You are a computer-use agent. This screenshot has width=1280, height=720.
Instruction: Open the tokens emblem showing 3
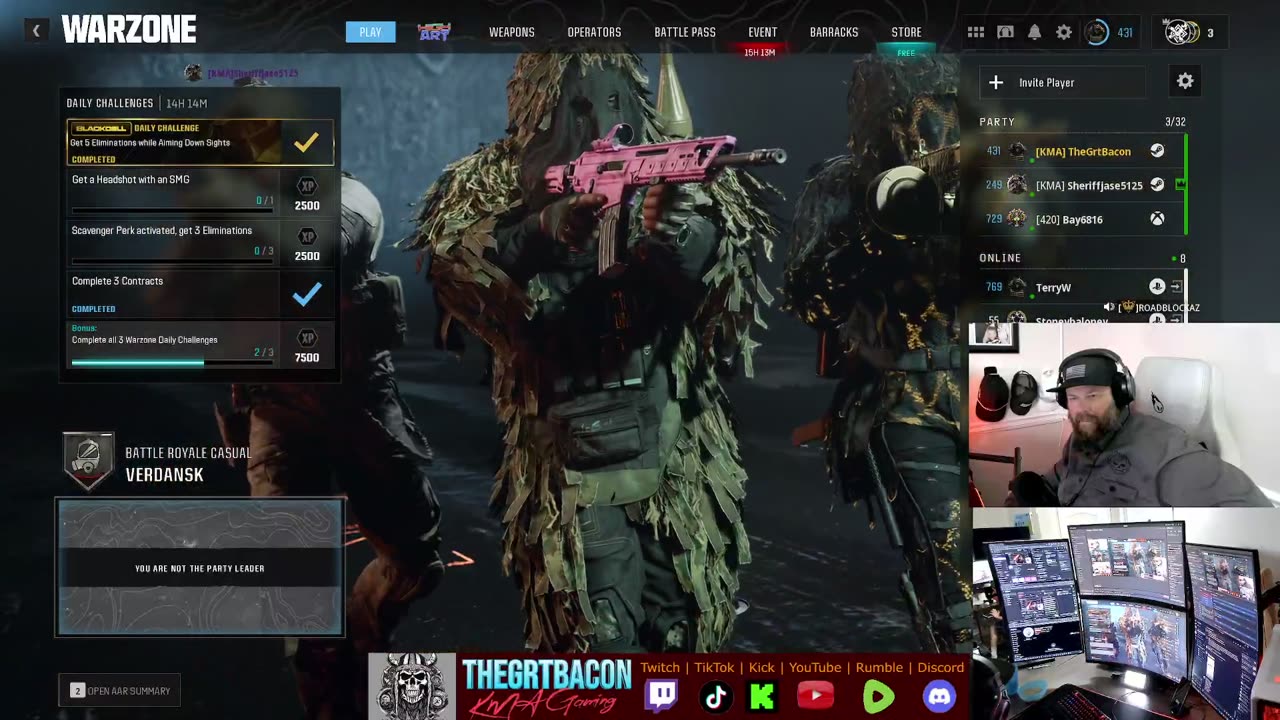[x=1182, y=32]
